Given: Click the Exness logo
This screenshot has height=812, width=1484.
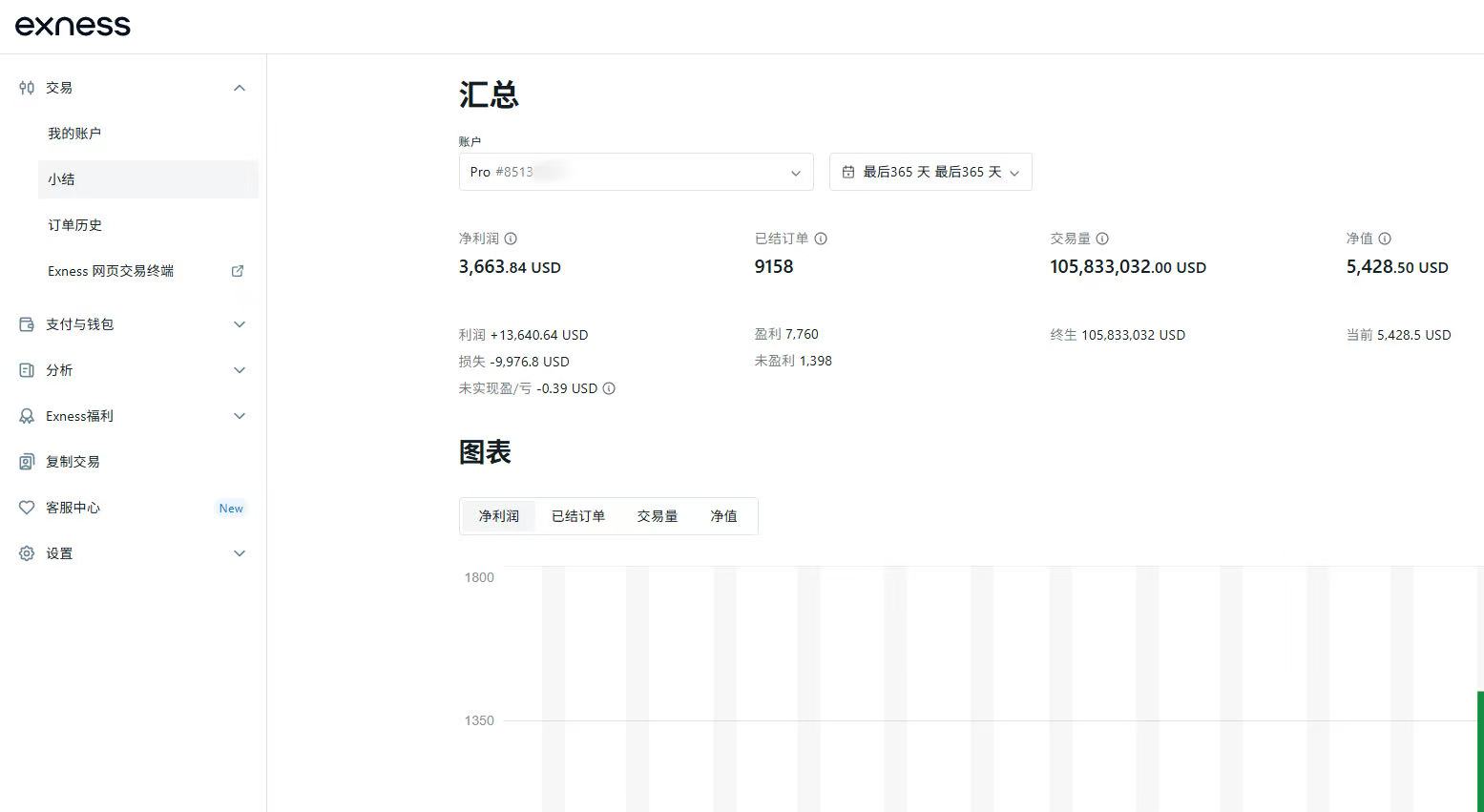Looking at the screenshot, I should click(x=73, y=26).
